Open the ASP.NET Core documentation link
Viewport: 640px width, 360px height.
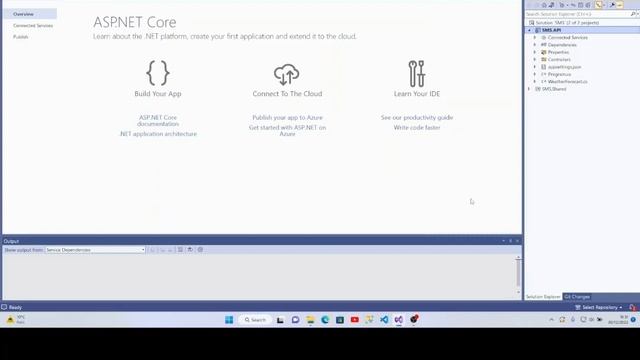(158, 120)
